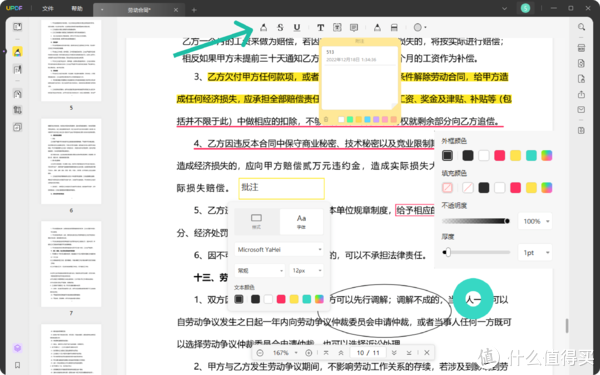
Task: Open the 100% opacity dropdown
Action: click(x=535, y=221)
